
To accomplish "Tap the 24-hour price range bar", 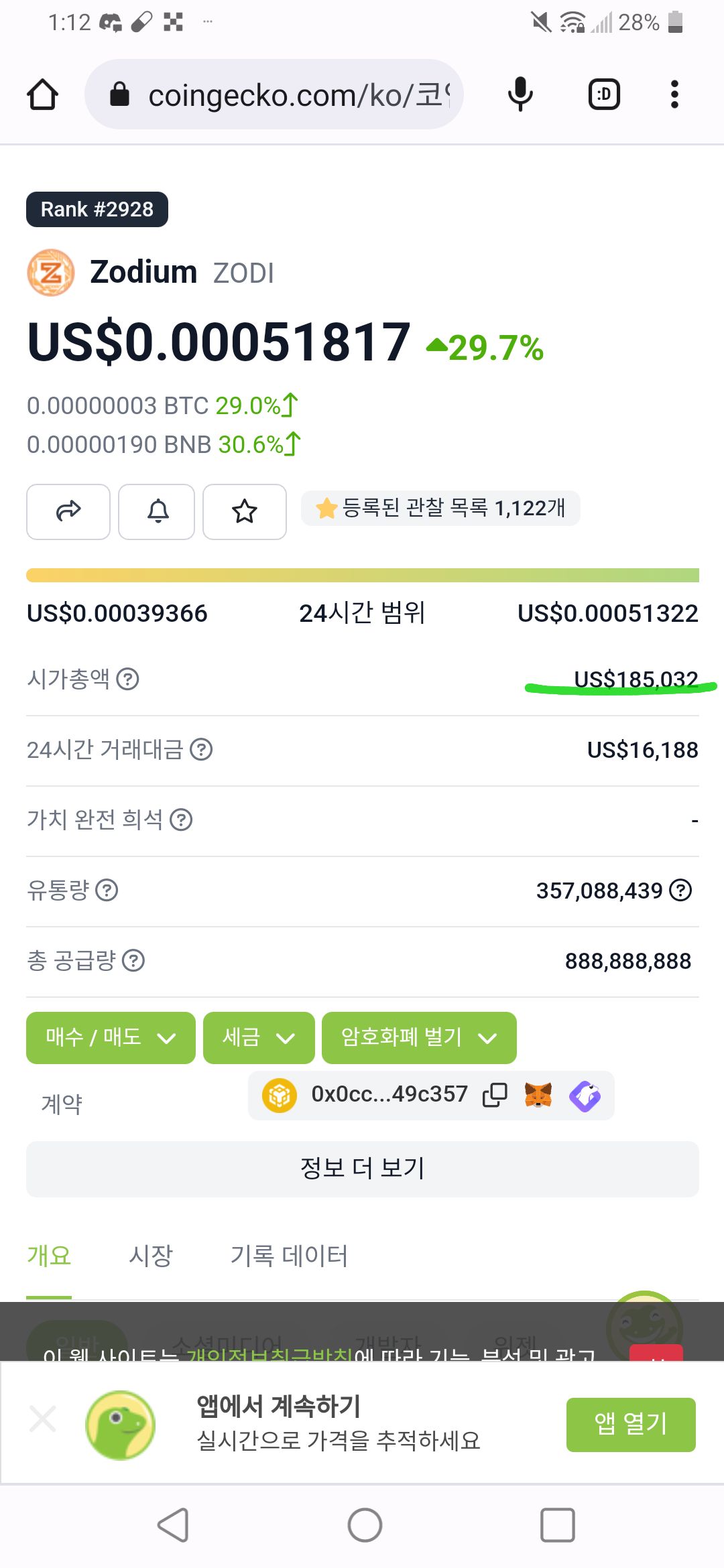I will [x=363, y=576].
